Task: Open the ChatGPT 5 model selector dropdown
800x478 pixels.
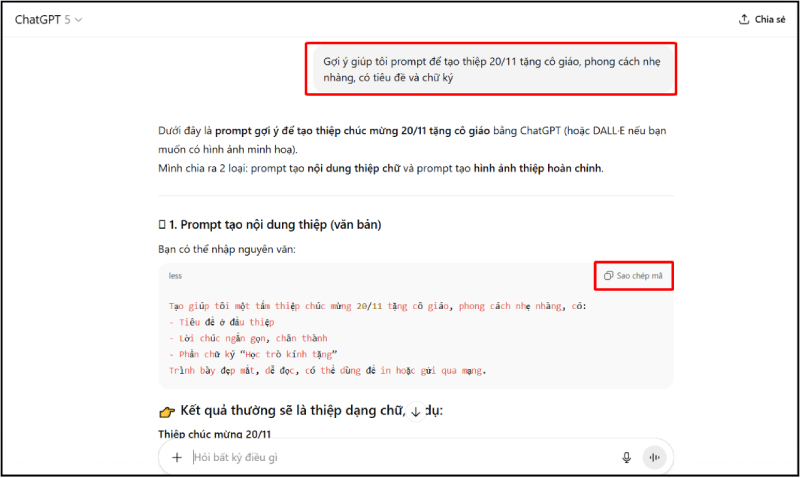Action: click(x=48, y=20)
